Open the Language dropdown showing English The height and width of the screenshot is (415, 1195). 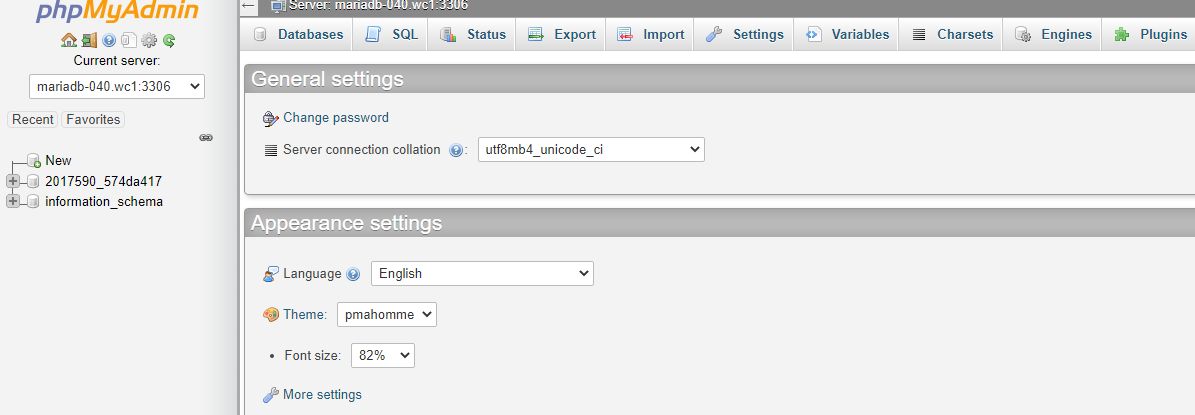coord(482,273)
